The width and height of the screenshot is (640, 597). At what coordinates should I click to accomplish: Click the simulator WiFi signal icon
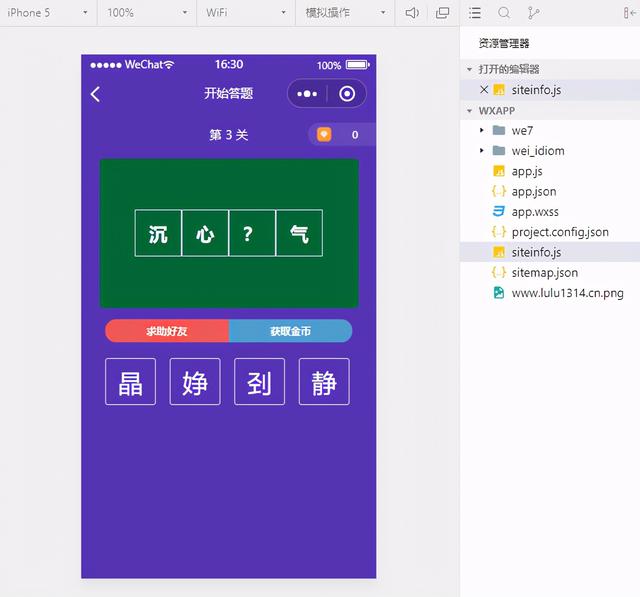(169, 64)
